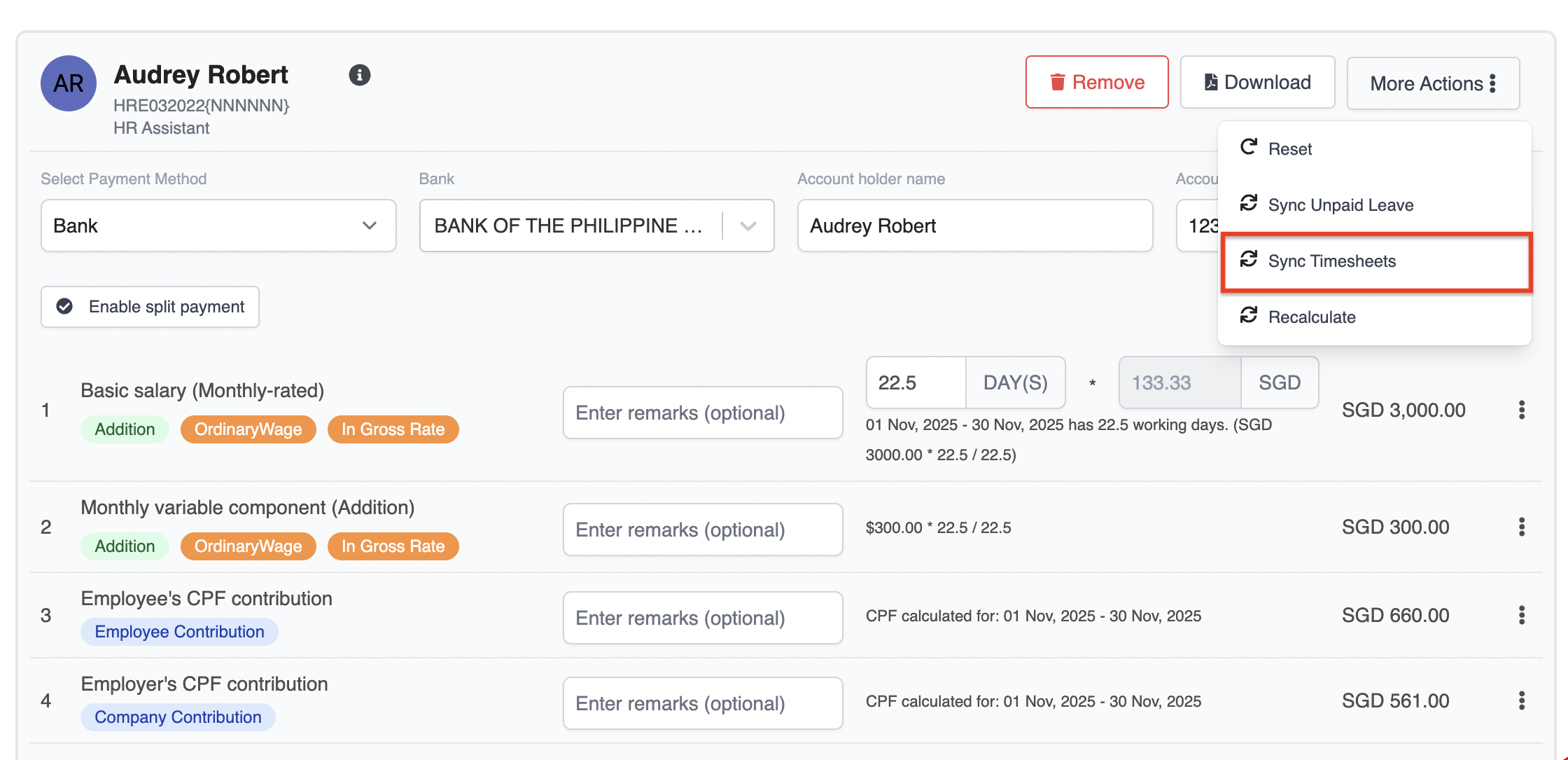Select Sync Unpaid Leave option
The image size is (1568, 760).
(x=1340, y=205)
